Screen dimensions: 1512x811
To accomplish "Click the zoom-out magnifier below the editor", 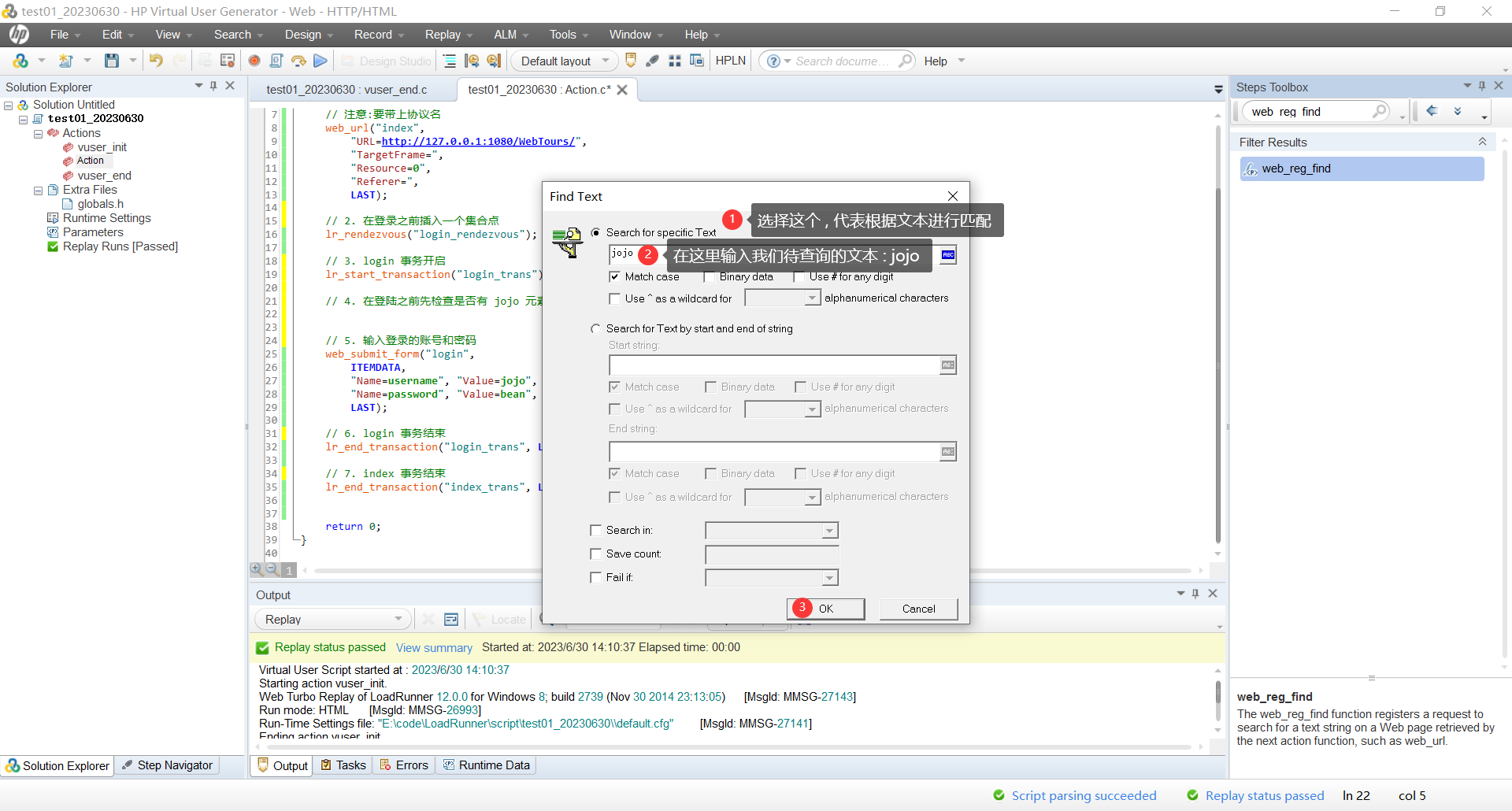I will [272, 568].
